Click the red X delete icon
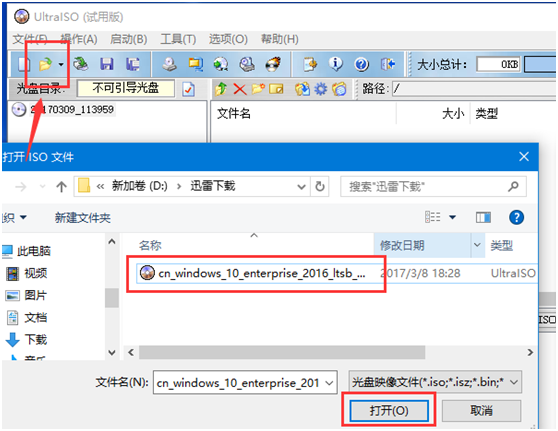Image resolution: width=558 pixels, height=431 pixels. [x=240, y=89]
